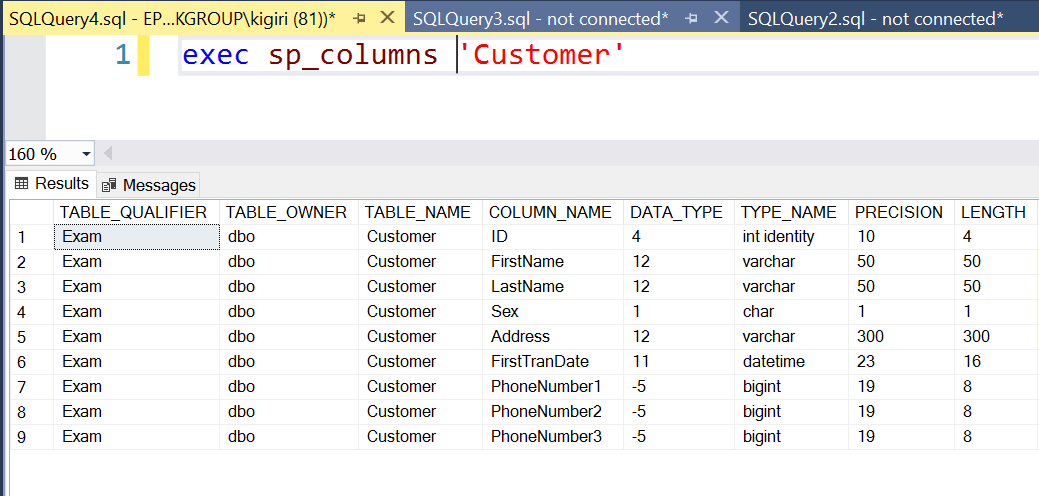The height and width of the screenshot is (496, 1039).
Task: Open the Results tab
Action: (x=52, y=183)
